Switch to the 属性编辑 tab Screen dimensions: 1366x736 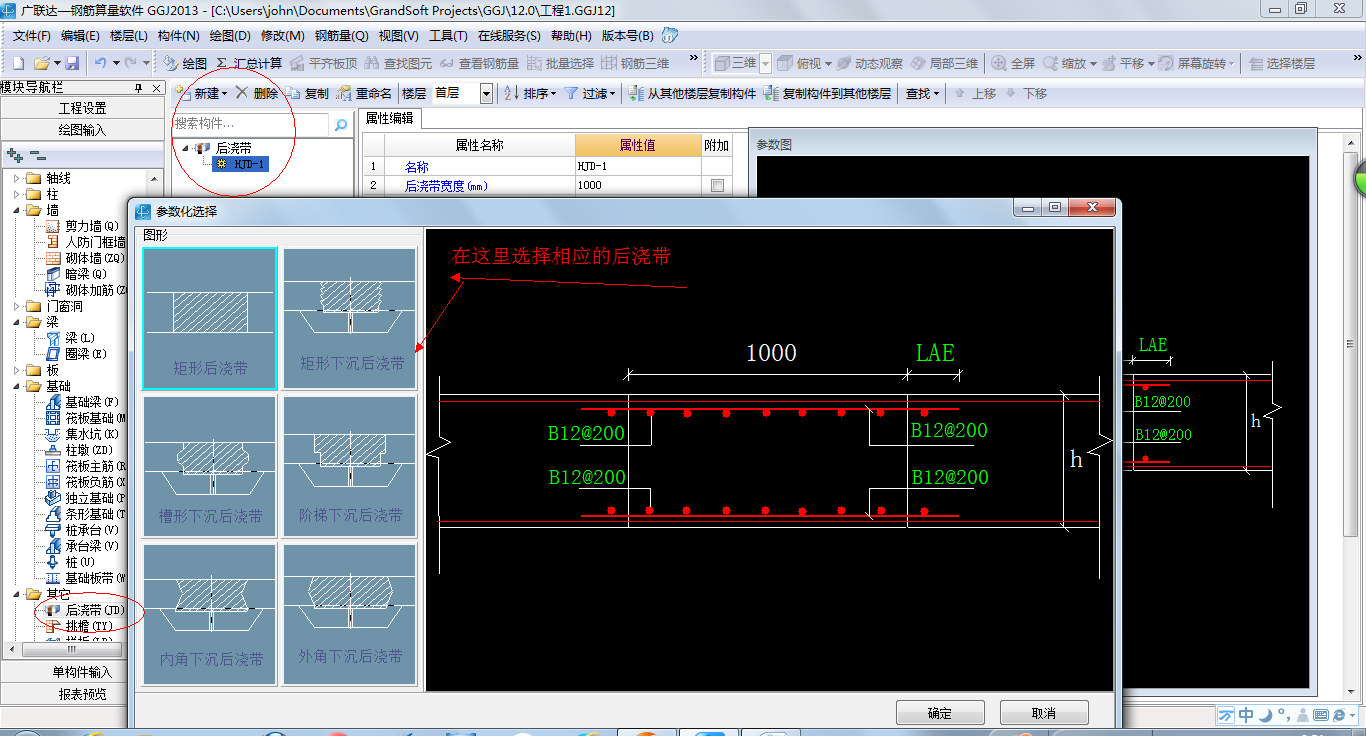pos(391,118)
